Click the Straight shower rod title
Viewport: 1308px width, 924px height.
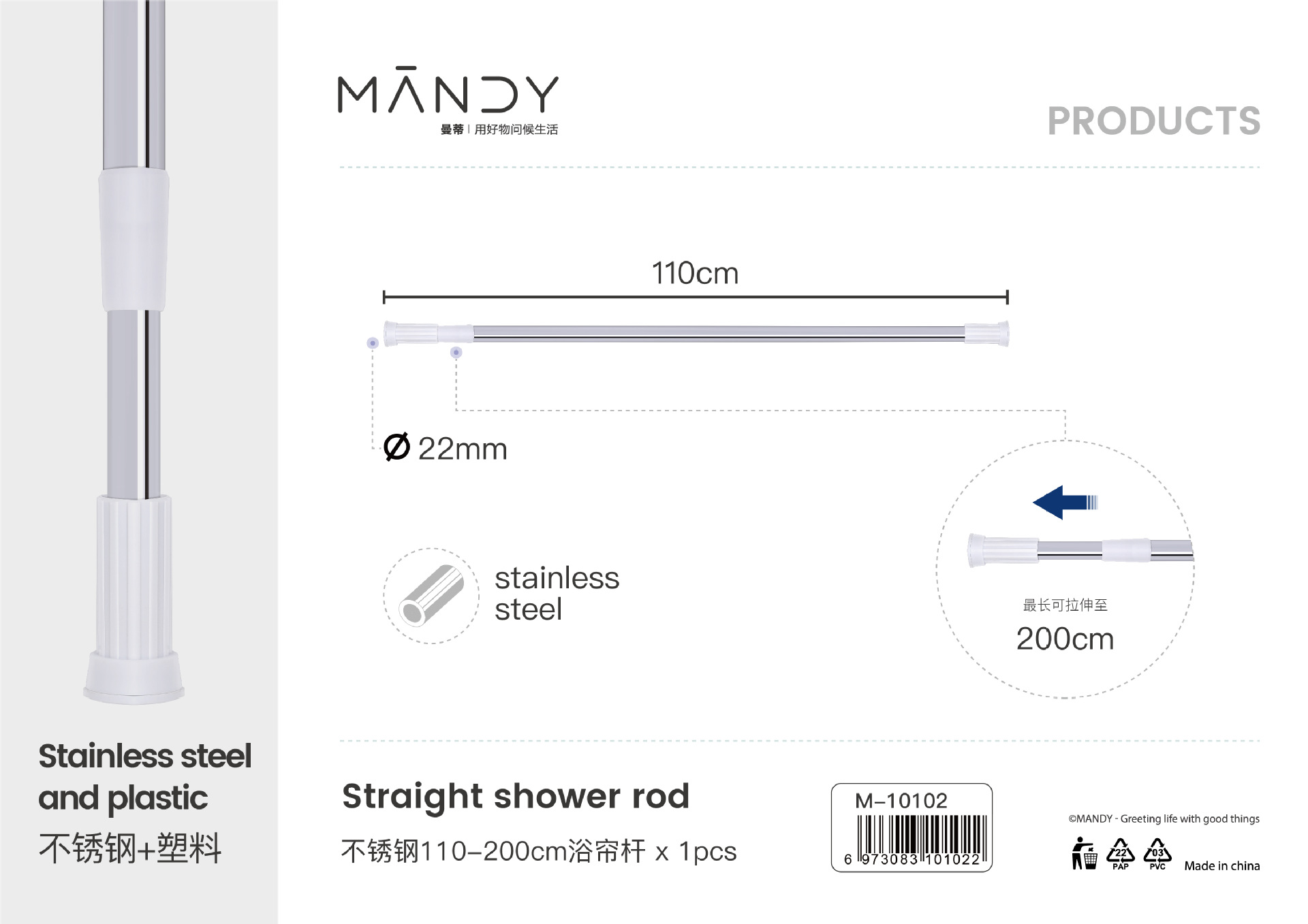[x=516, y=797]
